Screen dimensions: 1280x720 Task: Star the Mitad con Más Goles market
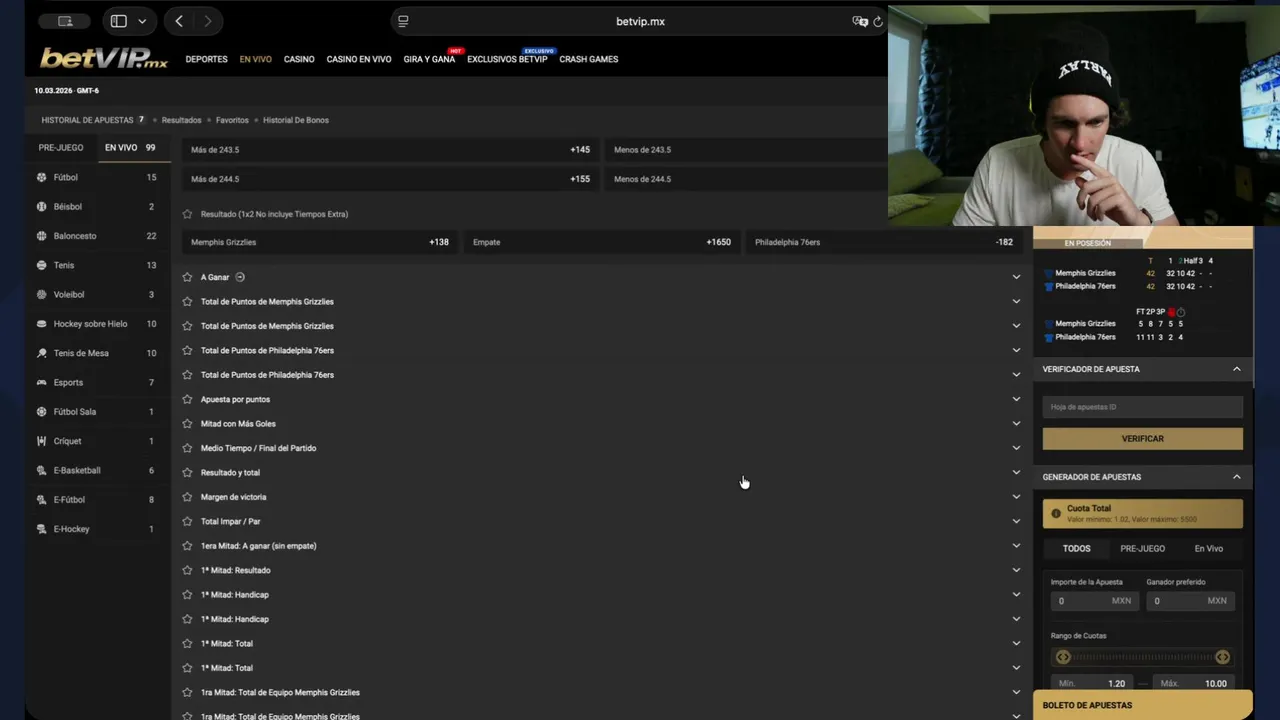(187, 424)
